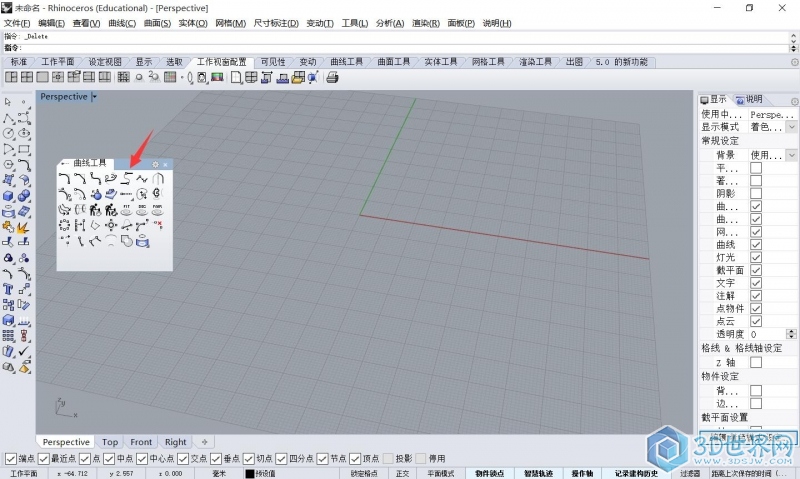800x479 pixels.
Task: Uncheck the 点物件 checkbox in display panel
Action: pyautogui.click(x=756, y=308)
